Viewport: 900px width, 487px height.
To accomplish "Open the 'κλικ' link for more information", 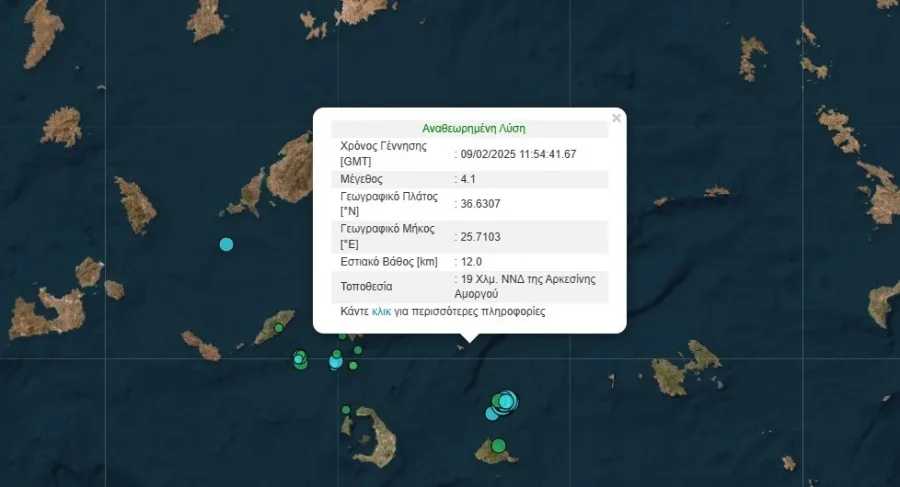I will click(381, 312).
